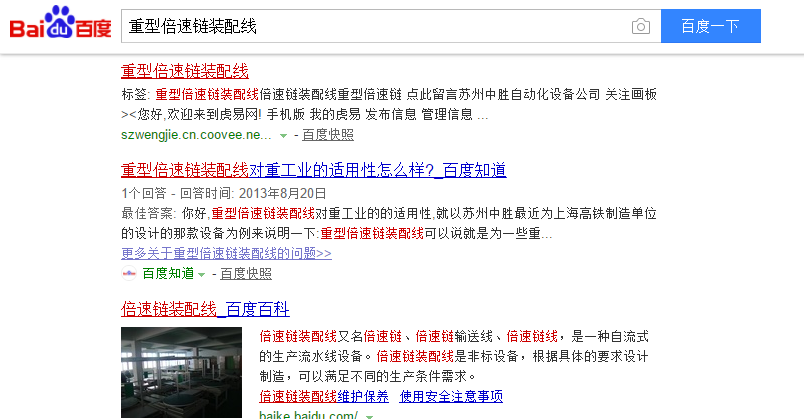Click the 百度一下 search button

[x=710, y=26]
